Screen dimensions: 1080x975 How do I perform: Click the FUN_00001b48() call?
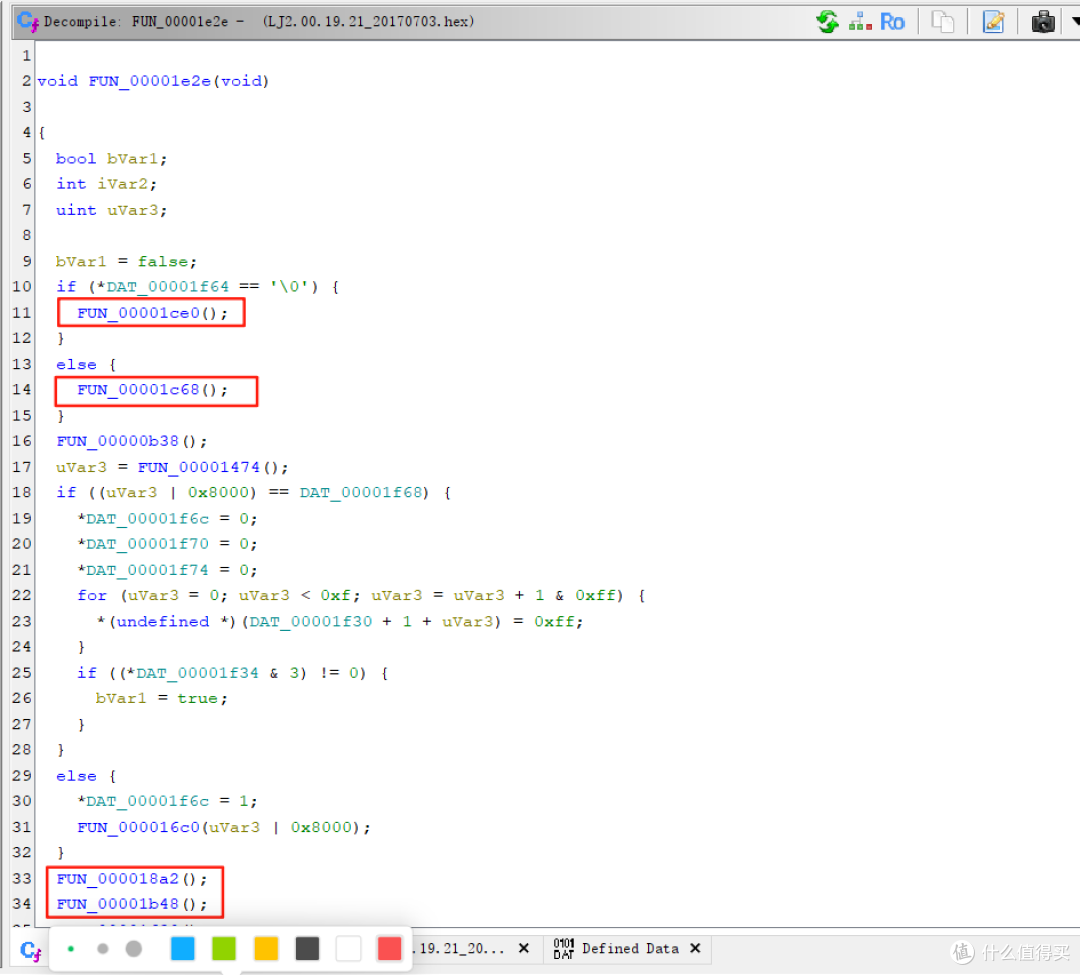coord(132,905)
